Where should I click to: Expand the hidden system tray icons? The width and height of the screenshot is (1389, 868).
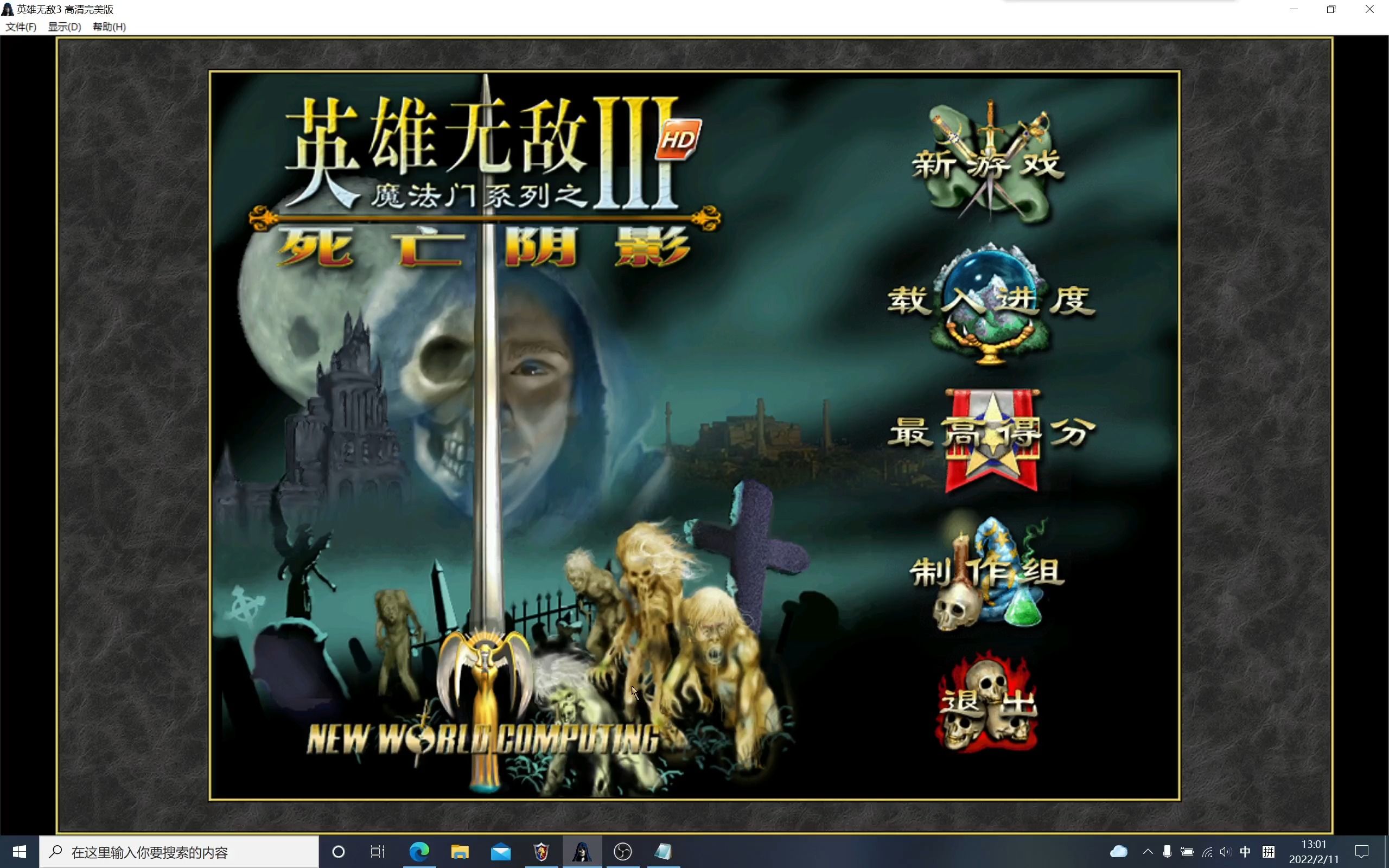(1148, 852)
